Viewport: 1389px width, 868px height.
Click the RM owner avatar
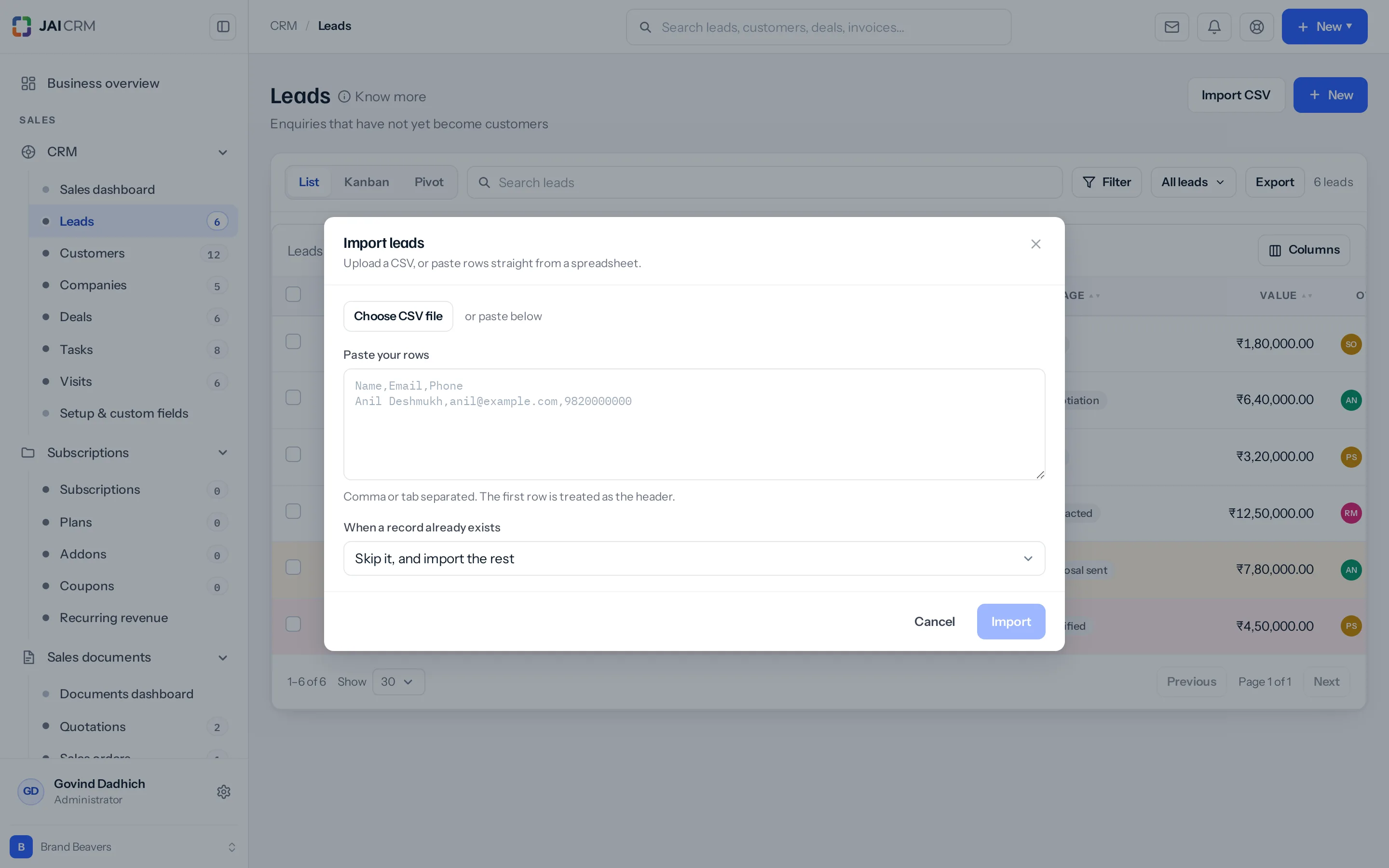point(1350,513)
